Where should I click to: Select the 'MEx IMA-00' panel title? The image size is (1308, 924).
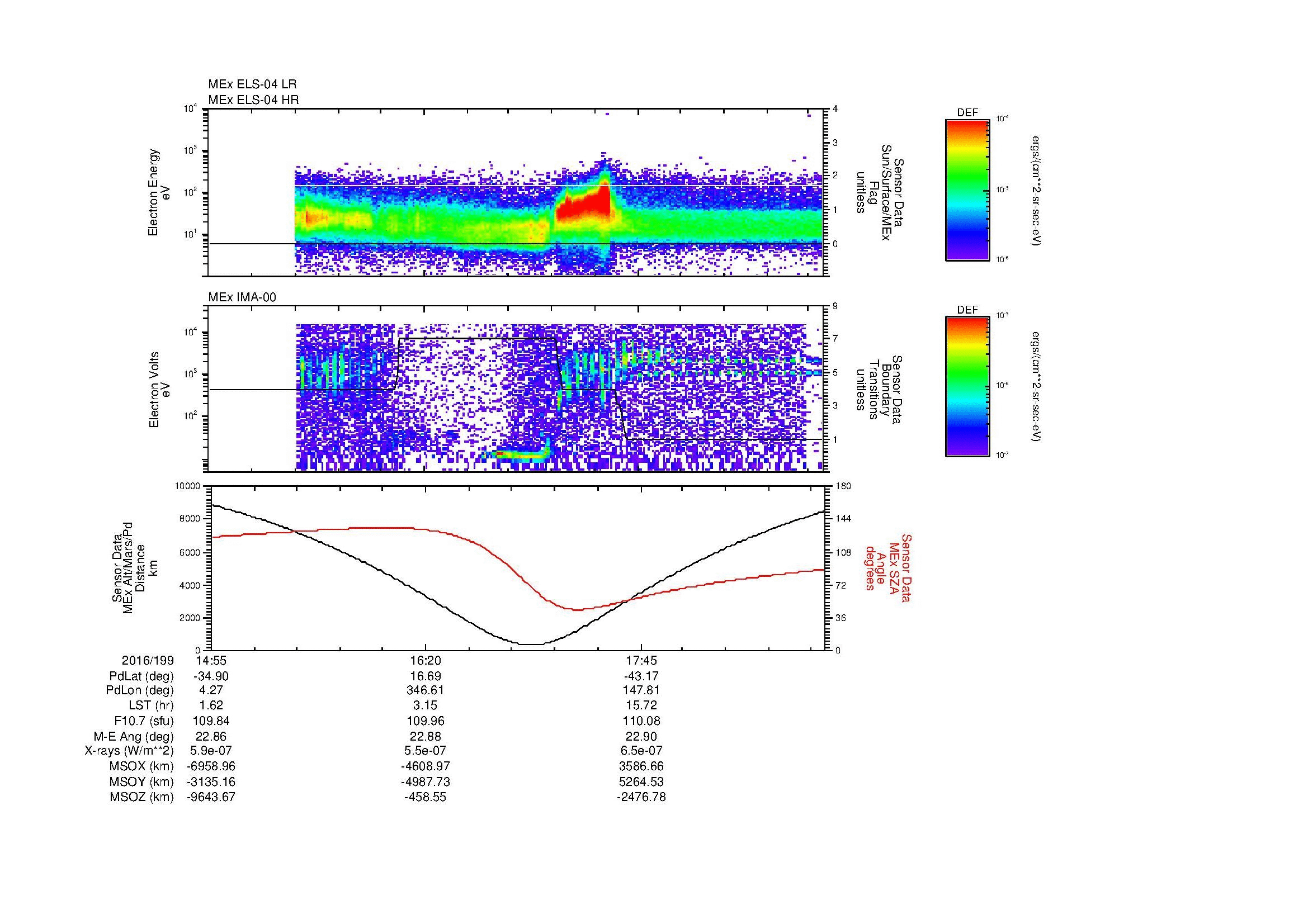coord(242,297)
